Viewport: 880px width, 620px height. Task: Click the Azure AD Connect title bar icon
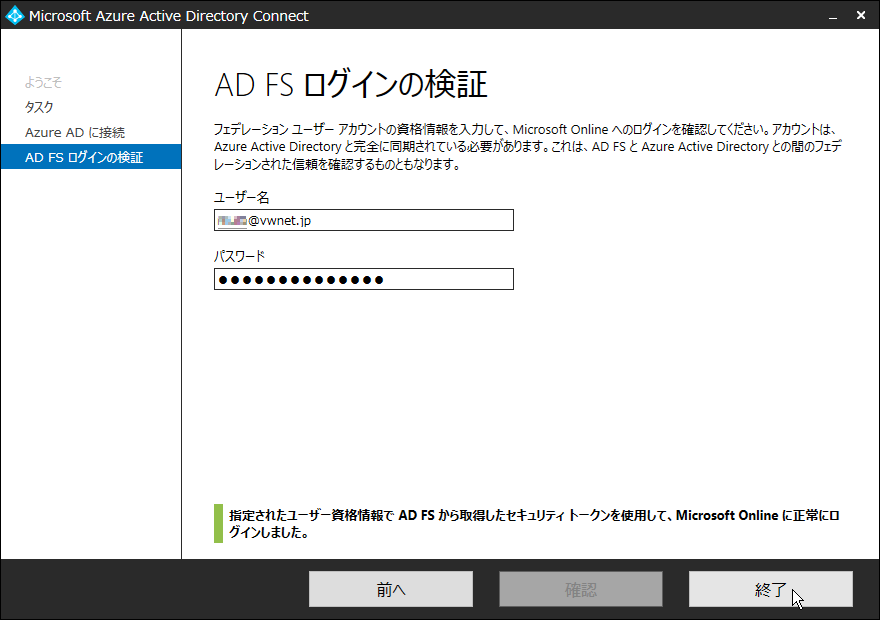click(x=15, y=15)
